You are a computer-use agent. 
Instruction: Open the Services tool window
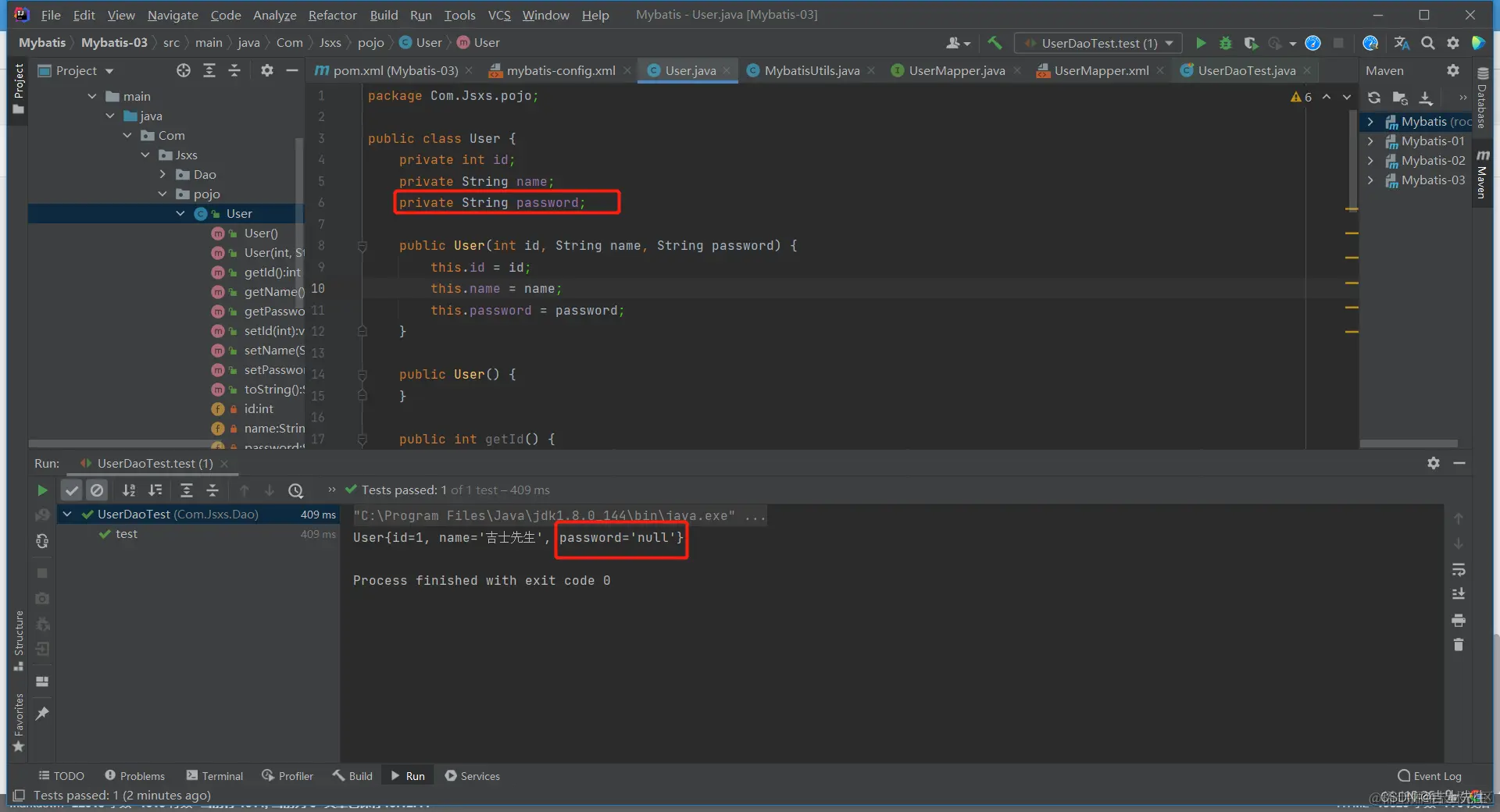(x=473, y=776)
